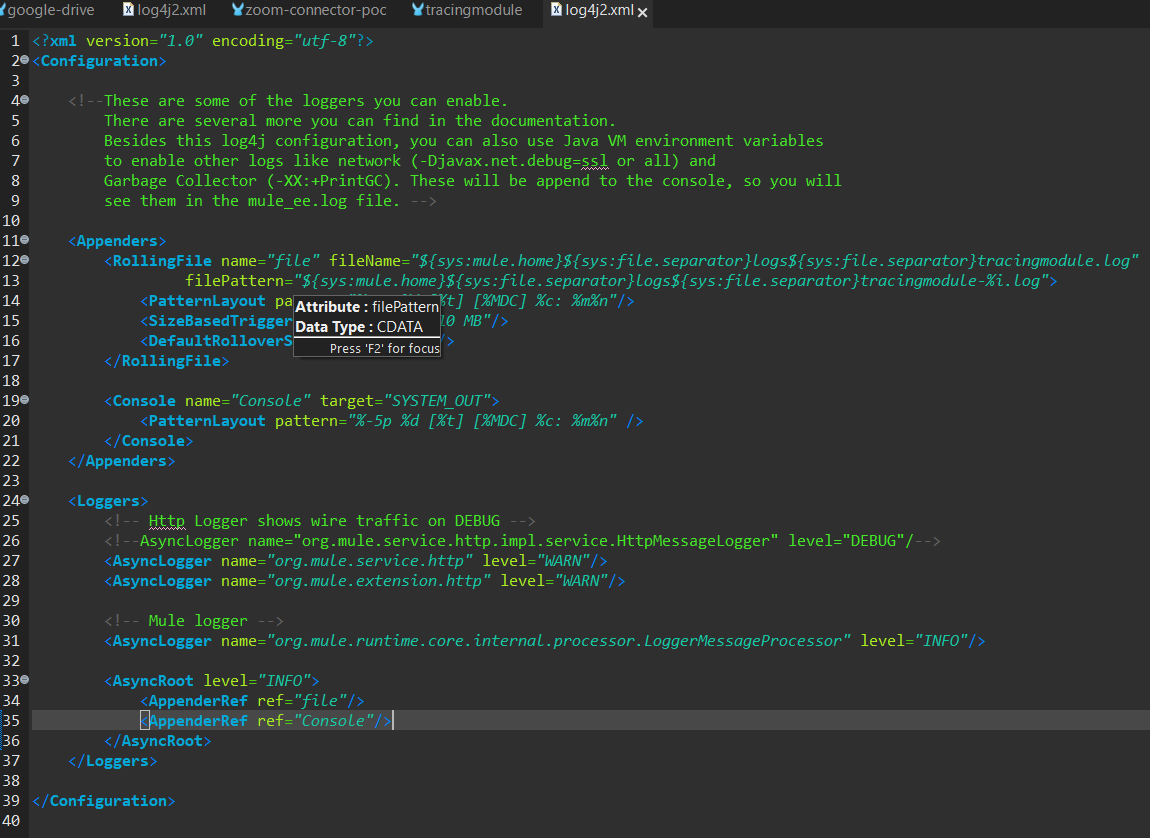Fold the RollingFile element at line 12

coord(25,261)
